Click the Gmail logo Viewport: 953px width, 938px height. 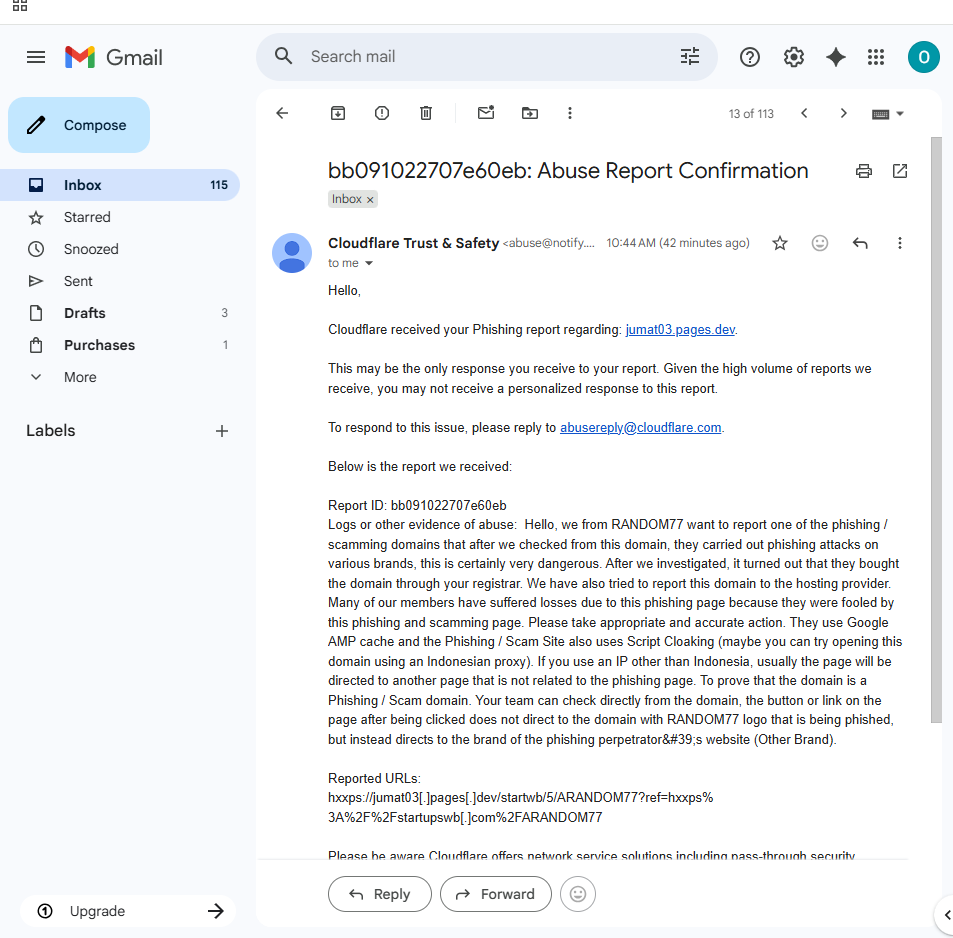click(x=114, y=57)
